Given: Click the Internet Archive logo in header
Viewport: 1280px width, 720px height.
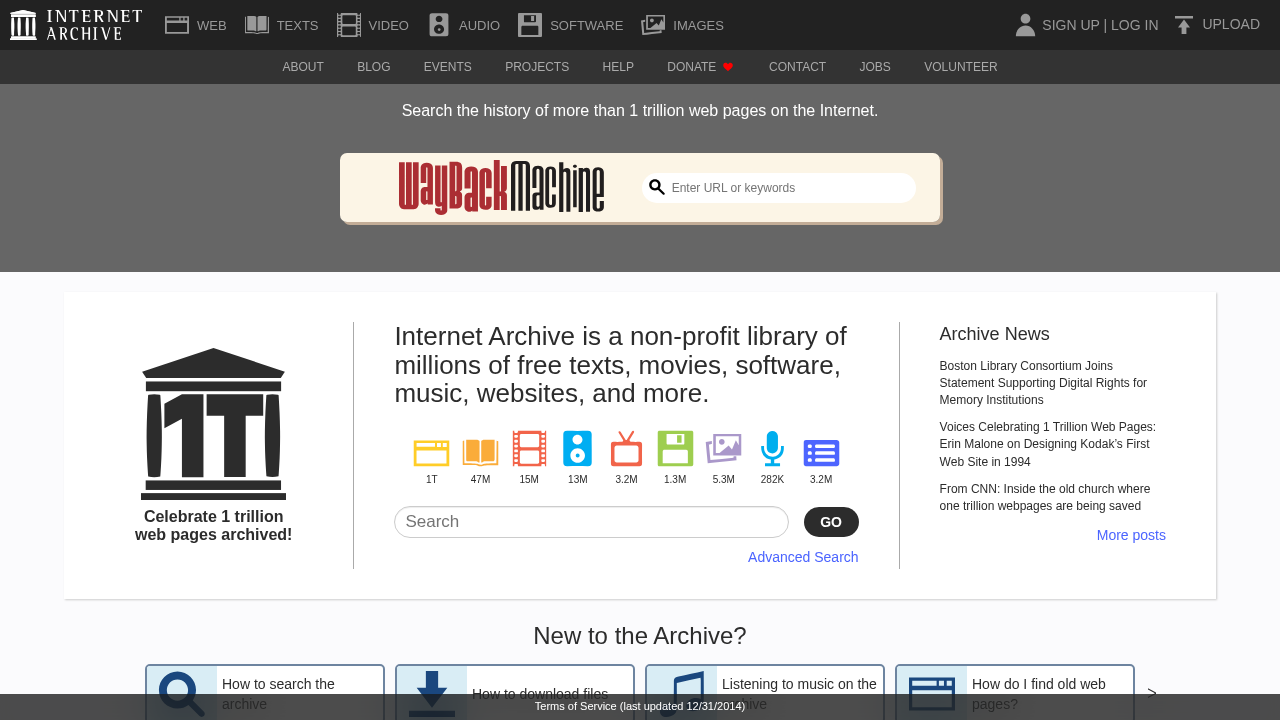Looking at the screenshot, I should pyautogui.click(x=76, y=25).
